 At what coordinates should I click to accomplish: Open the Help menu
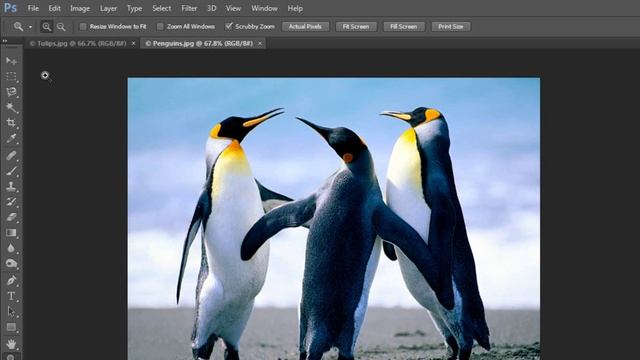coord(295,8)
